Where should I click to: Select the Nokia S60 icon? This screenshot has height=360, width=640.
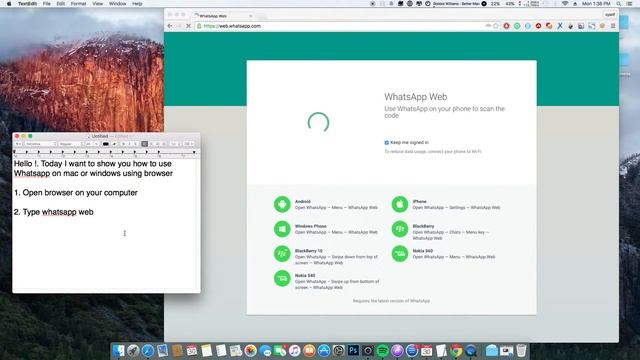pyautogui.click(x=400, y=253)
